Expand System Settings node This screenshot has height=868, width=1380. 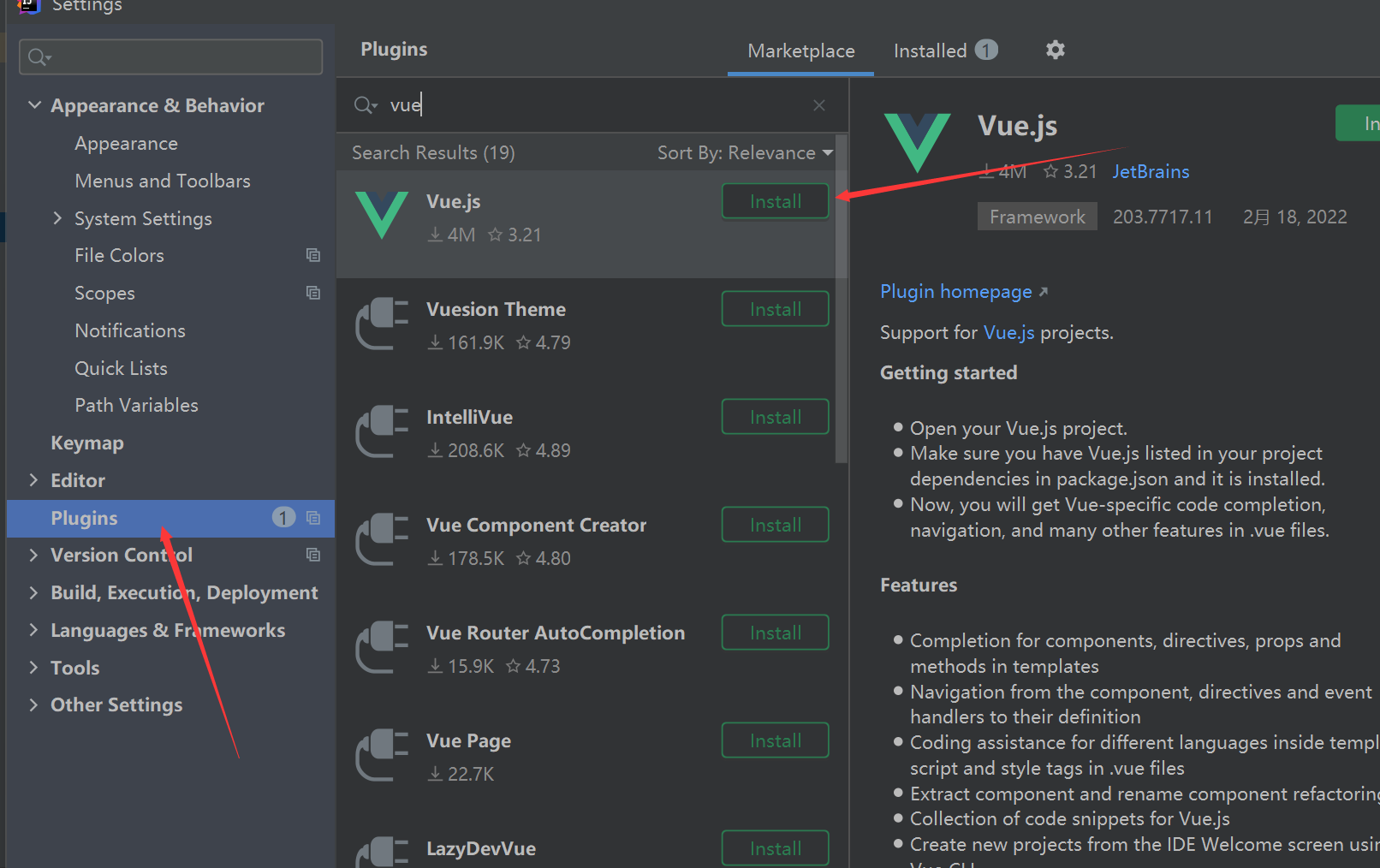coord(57,218)
